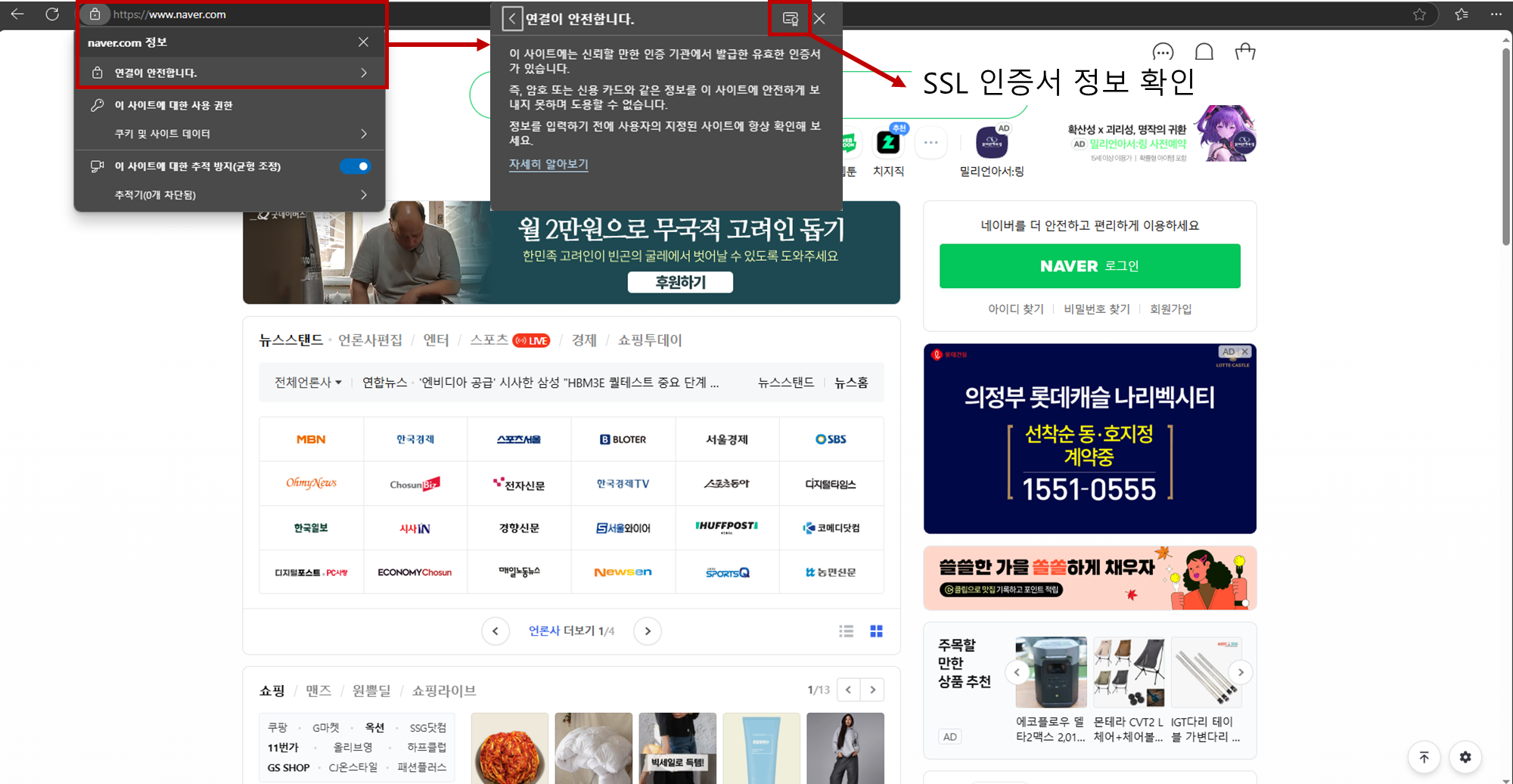
Task: Select the 뉴스스탠드 tab
Action: click(x=290, y=340)
